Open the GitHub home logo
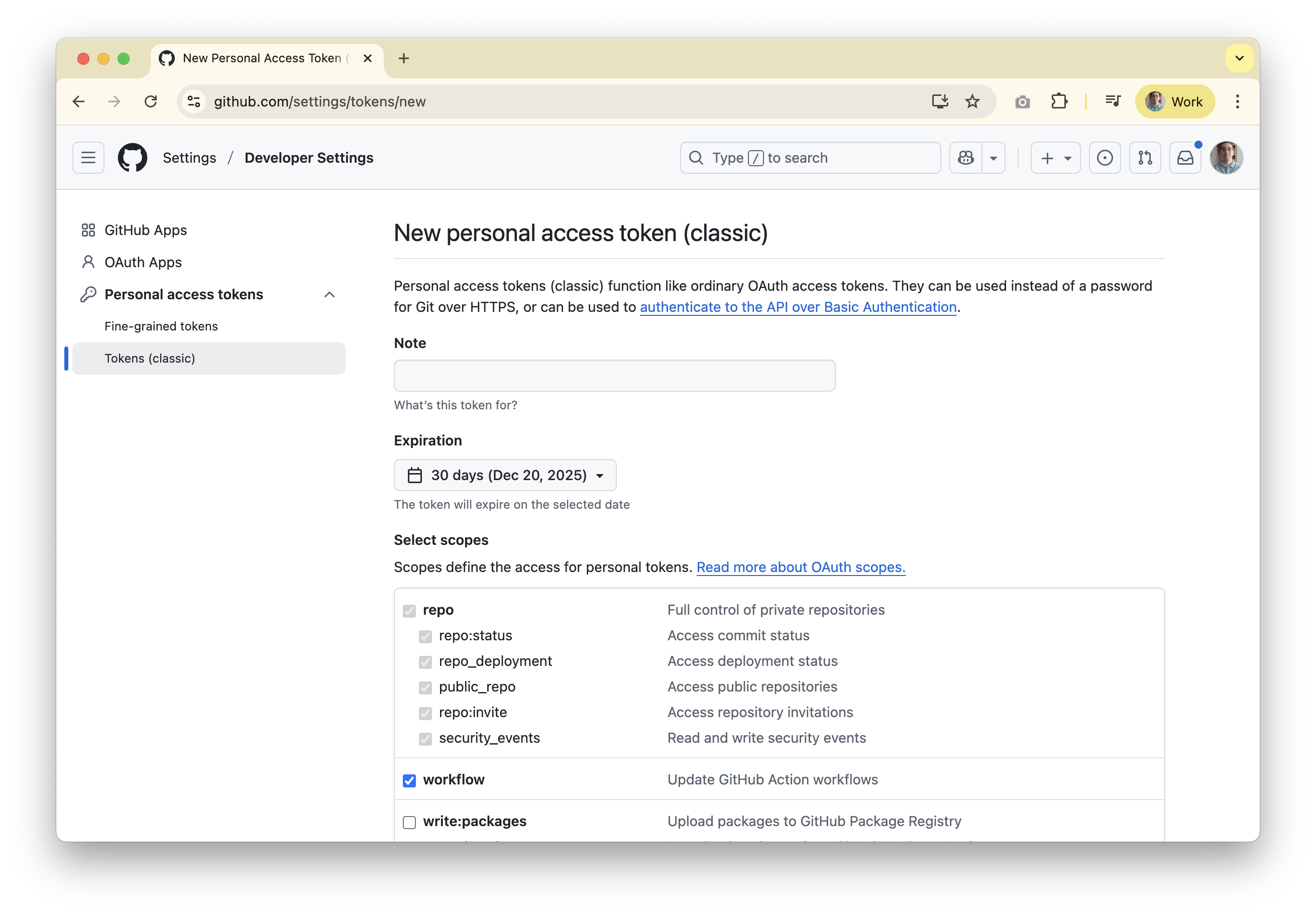Screen dimensions: 1316x916 coord(132,158)
